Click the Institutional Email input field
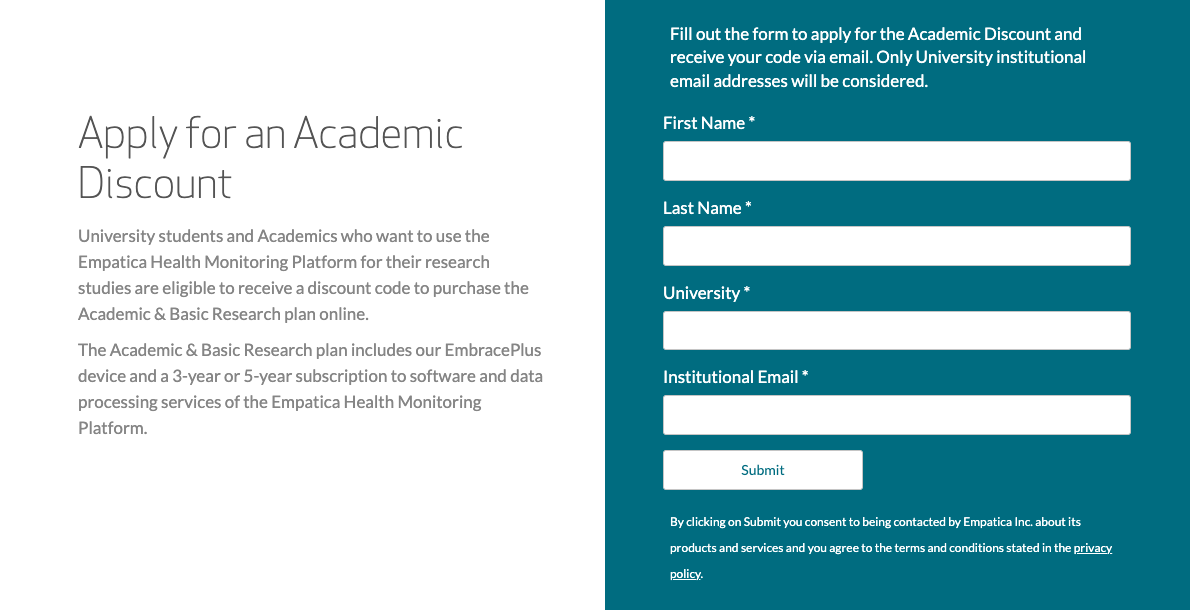Image resolution: width=1204 pixels, height=610 pixels. click(896, 415)
